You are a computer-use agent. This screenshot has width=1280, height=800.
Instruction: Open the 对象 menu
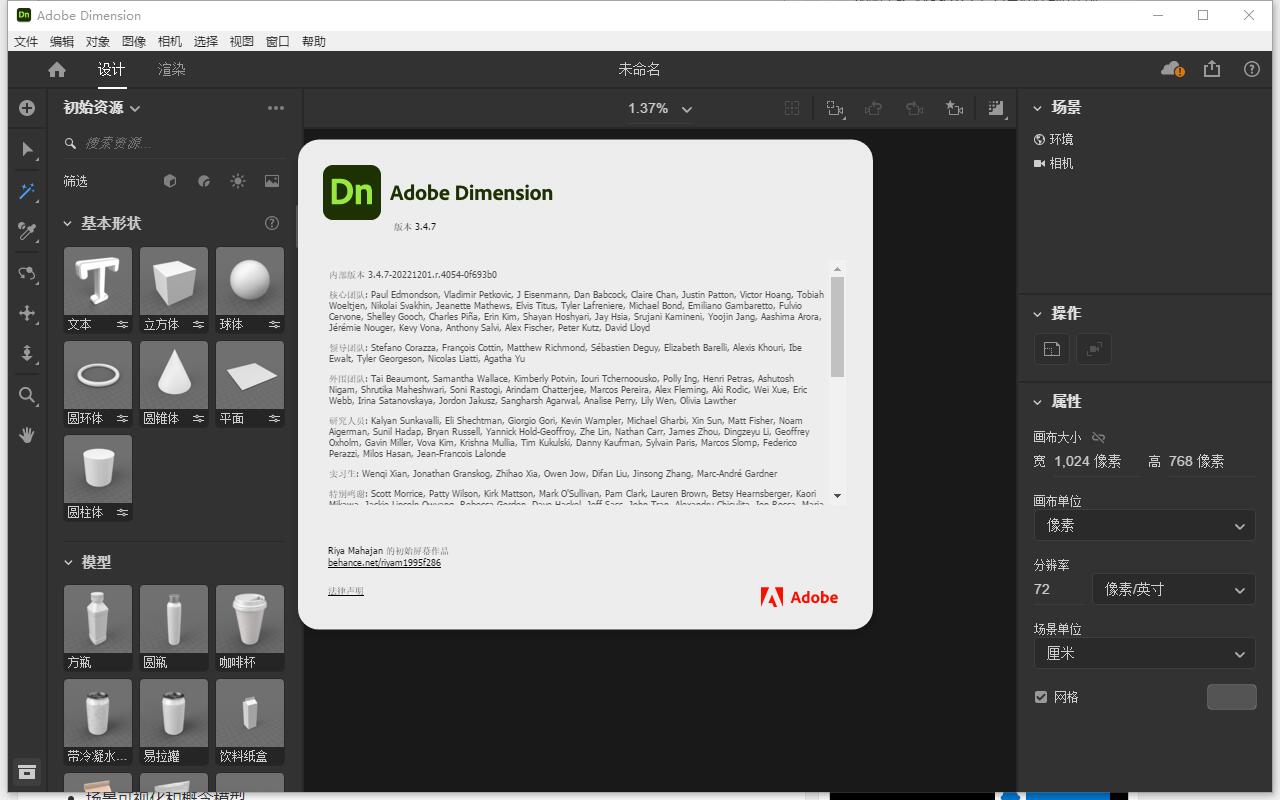(98, 41)
